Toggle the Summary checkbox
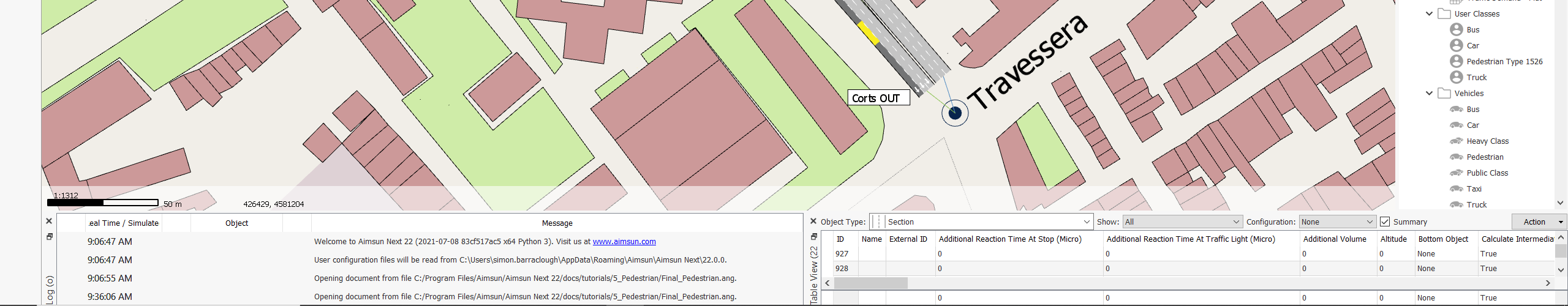This screenshot has height=306, width=1568. pos(1385,222)
